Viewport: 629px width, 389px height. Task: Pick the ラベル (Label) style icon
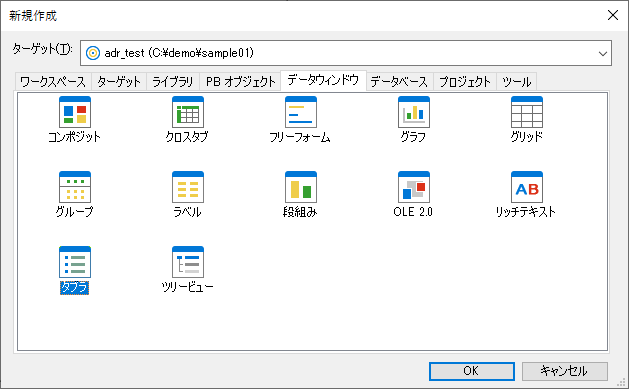pyautogui.click(x=188, y=187)
